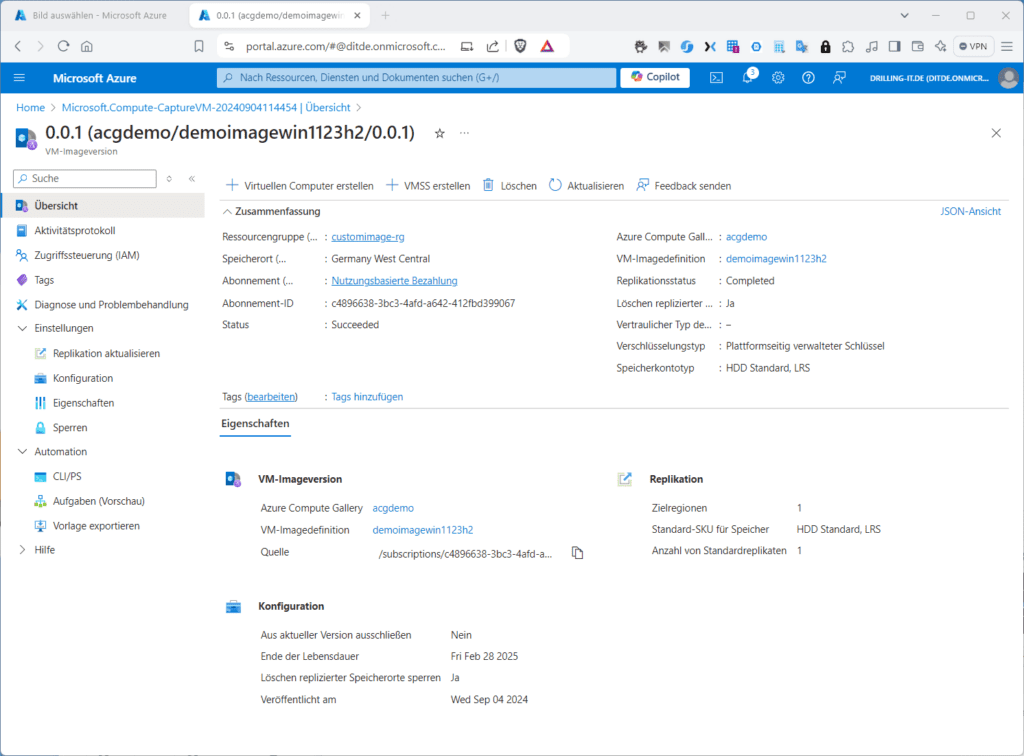Click Feedback senden

pos(684,185)
